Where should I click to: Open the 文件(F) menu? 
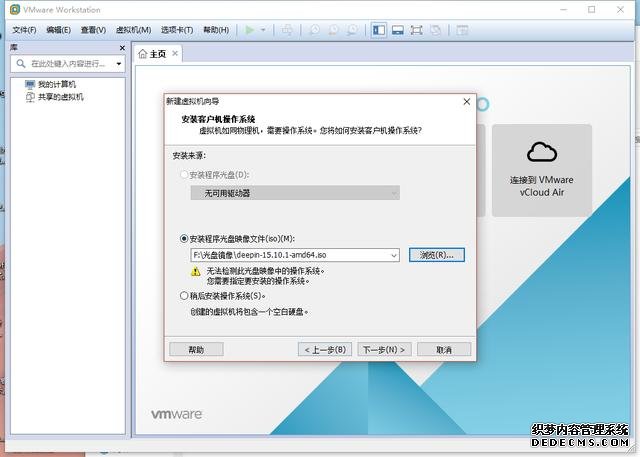24,30
